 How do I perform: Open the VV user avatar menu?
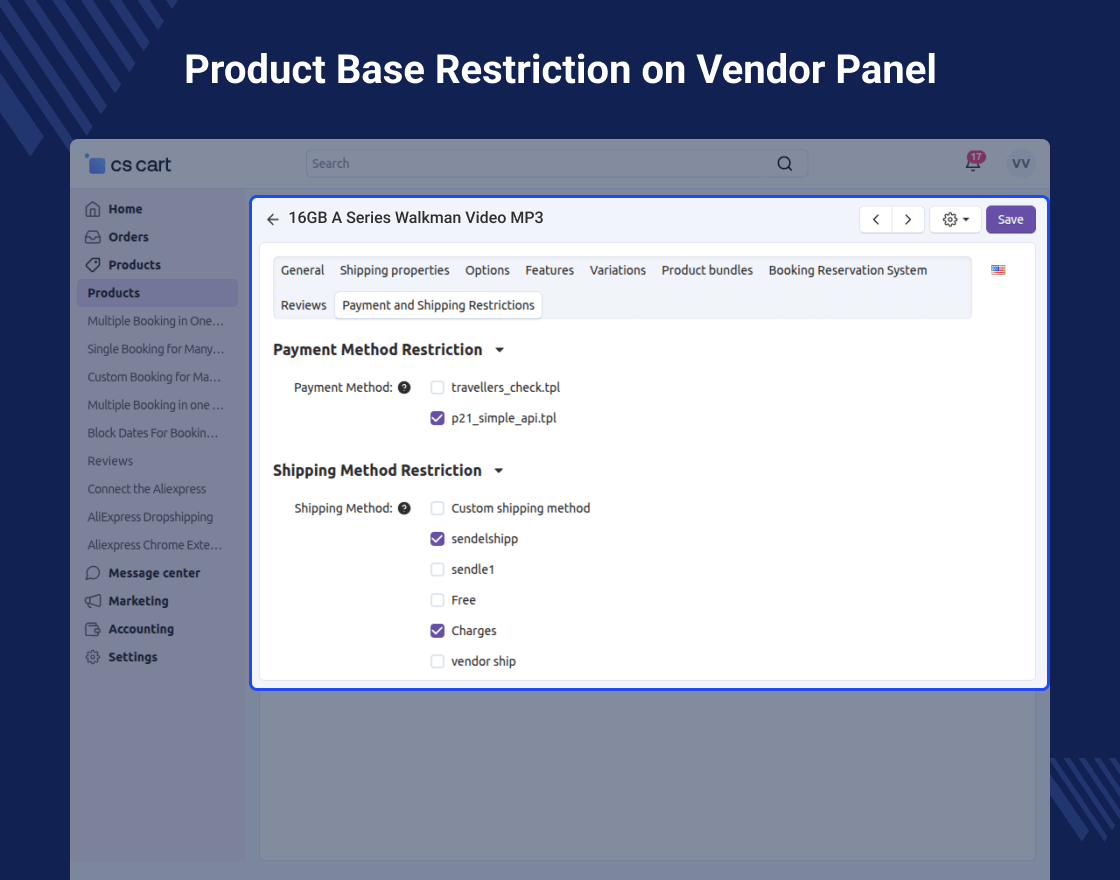click(1021, 164)
